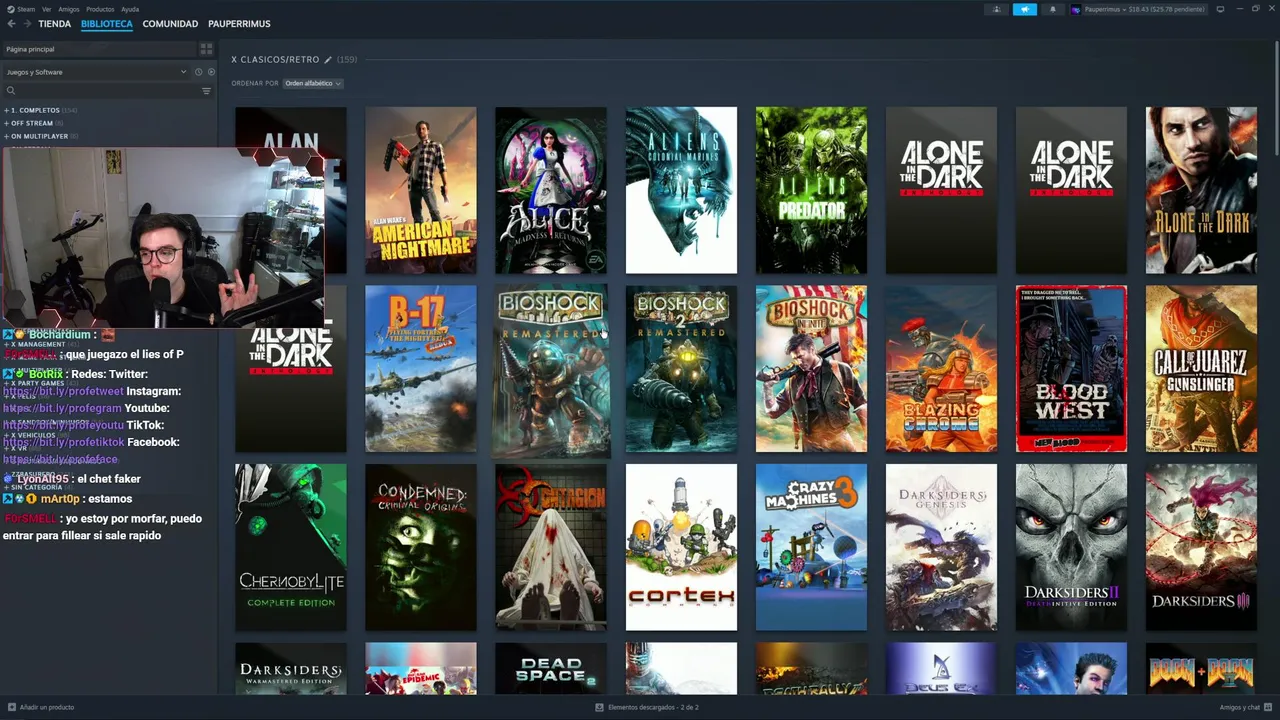This screenshot has height=720, width=1280.
Task: Open Condemned Criminal Origins cover
Action: (x=421, y=547)
